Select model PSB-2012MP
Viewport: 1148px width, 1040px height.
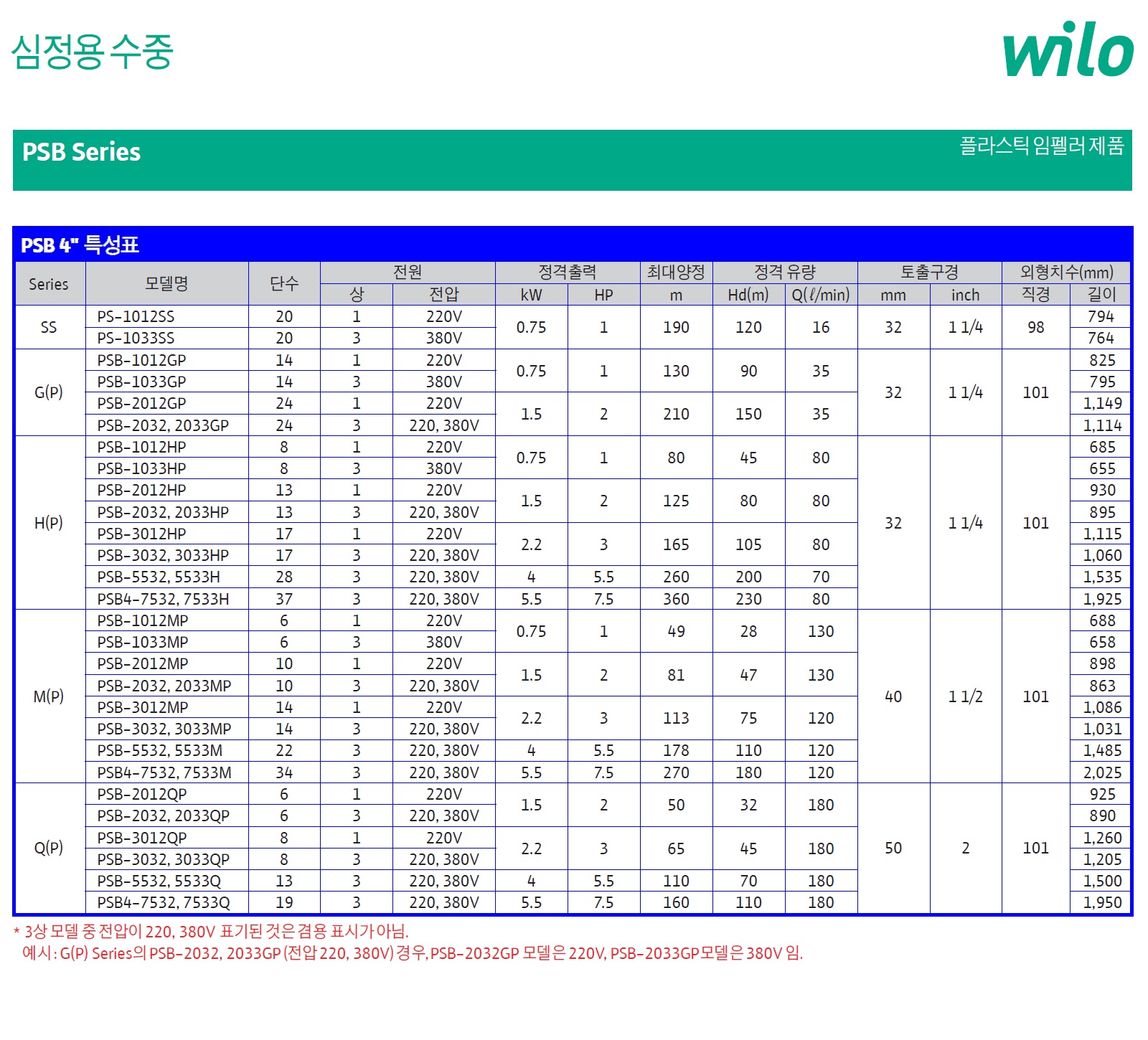click(x=143, y=663)
